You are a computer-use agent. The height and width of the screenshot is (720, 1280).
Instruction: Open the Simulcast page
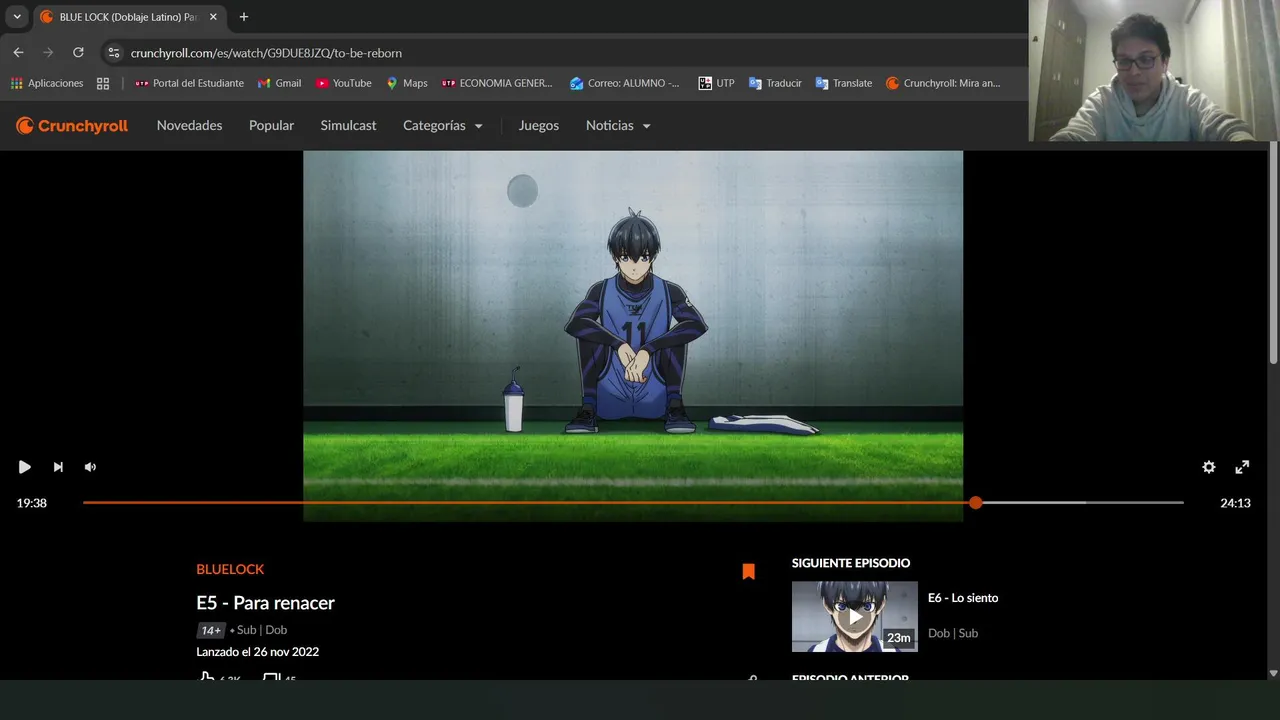click(348, 125)
